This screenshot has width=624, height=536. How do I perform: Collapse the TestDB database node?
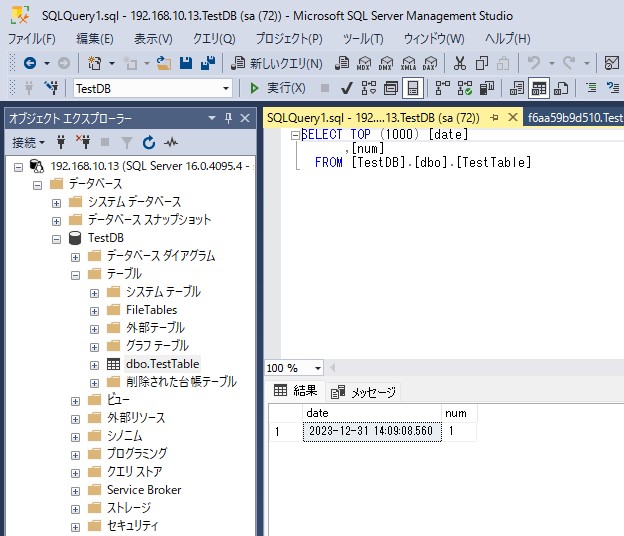point(57,240)
